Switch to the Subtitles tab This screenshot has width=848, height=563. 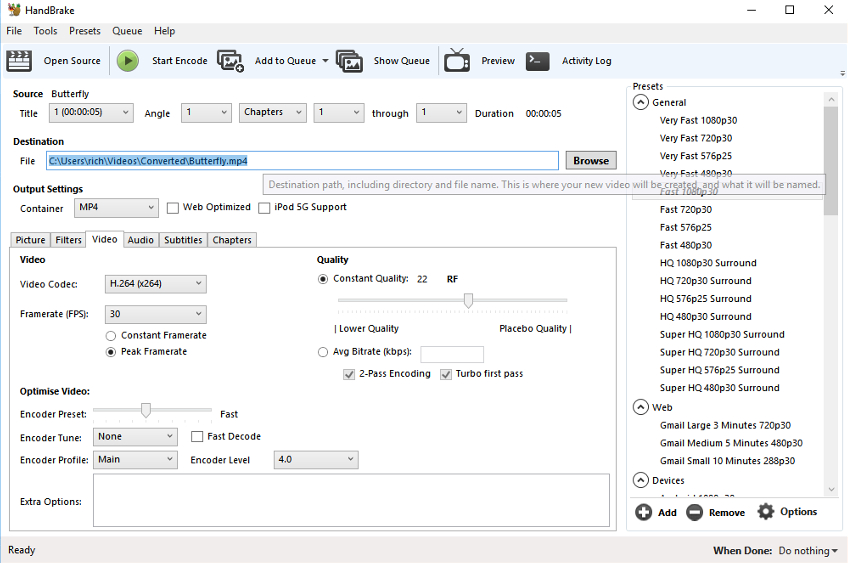click(x=183, y=240)
